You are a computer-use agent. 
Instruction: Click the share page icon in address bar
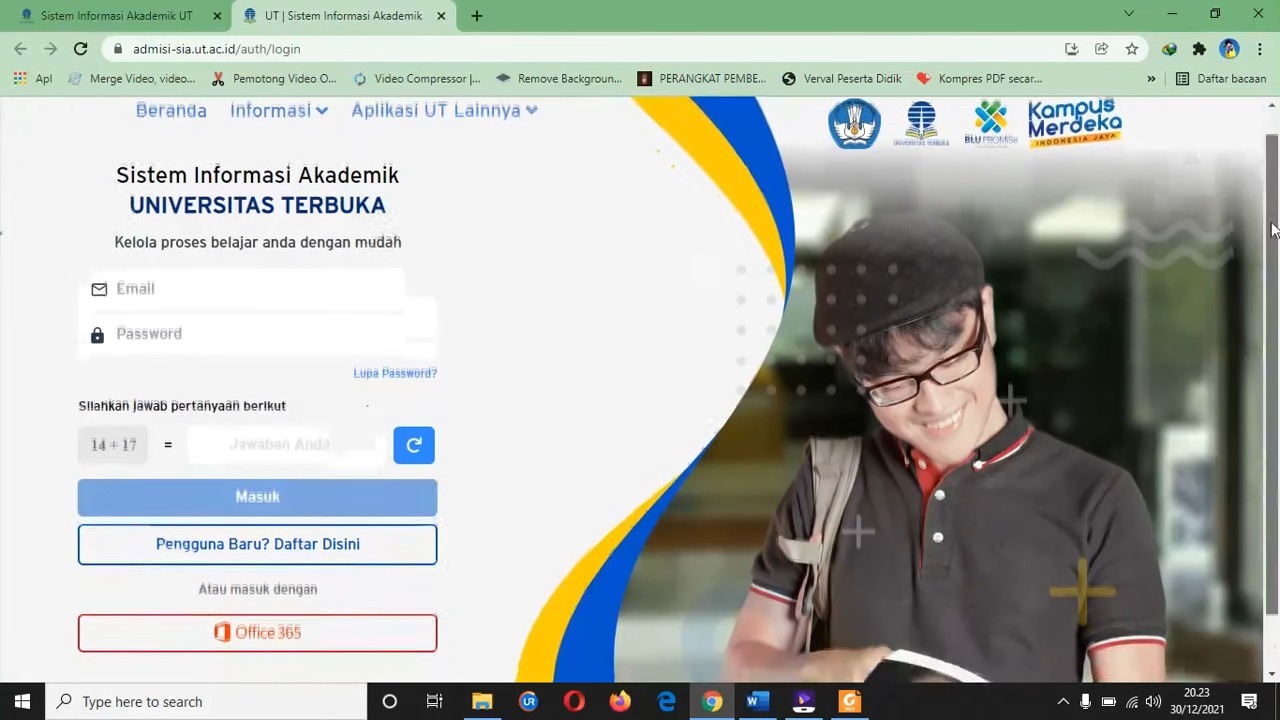pos(1101,49)
